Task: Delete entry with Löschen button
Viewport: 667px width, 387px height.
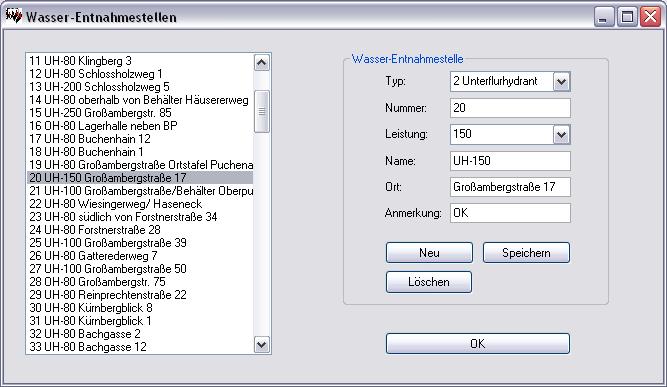Action: 429,282
